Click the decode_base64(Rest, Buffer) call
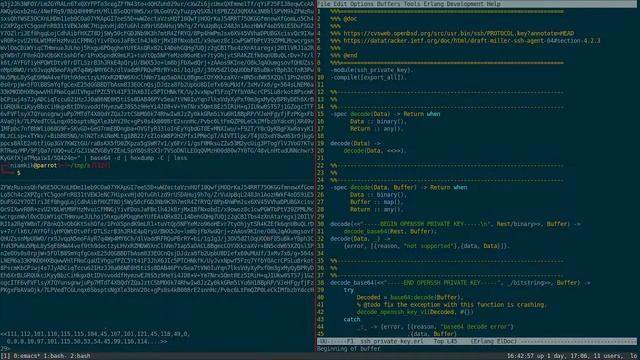Screen dimensions: 640x360 coord(390,231)
